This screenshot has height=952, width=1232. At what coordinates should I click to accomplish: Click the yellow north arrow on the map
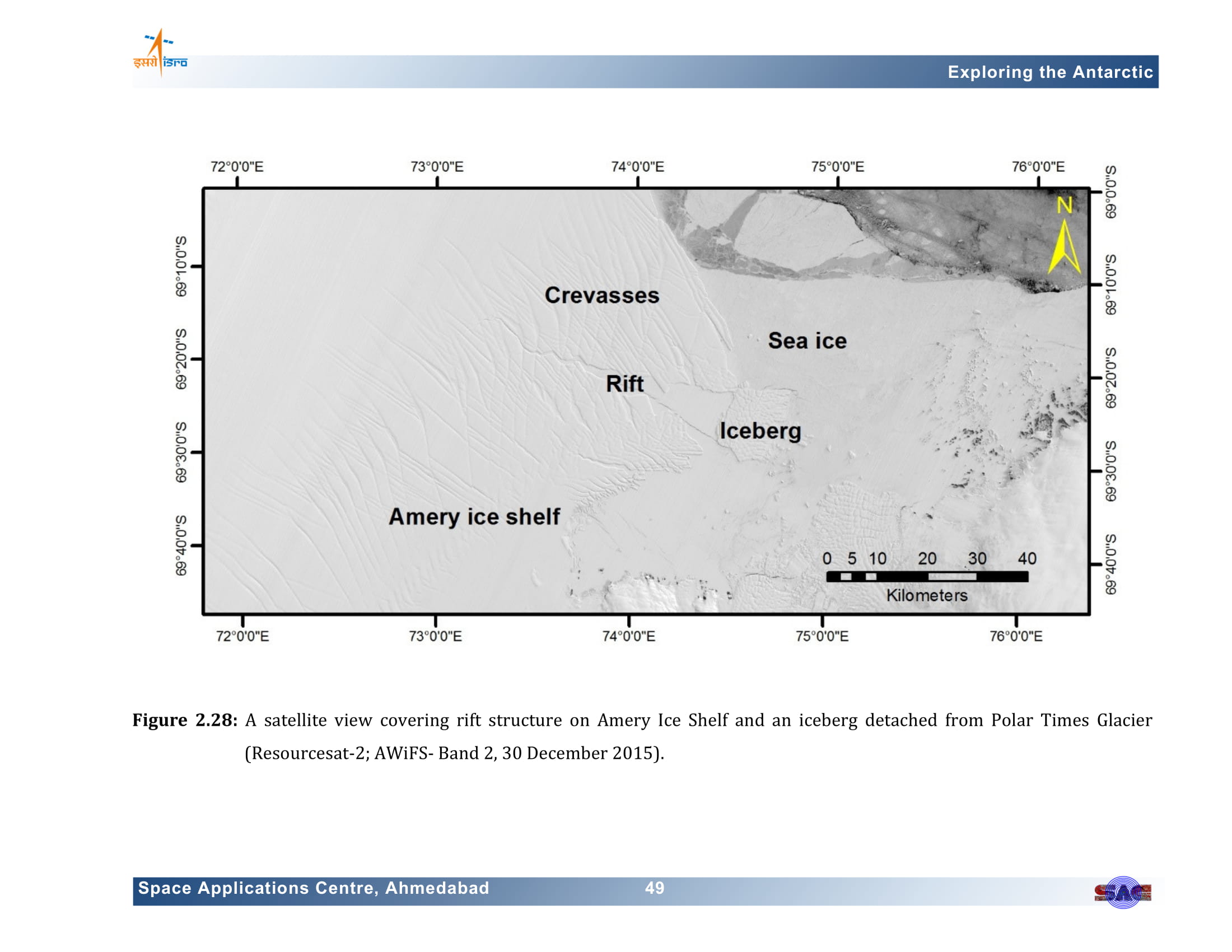(1065, 247)
